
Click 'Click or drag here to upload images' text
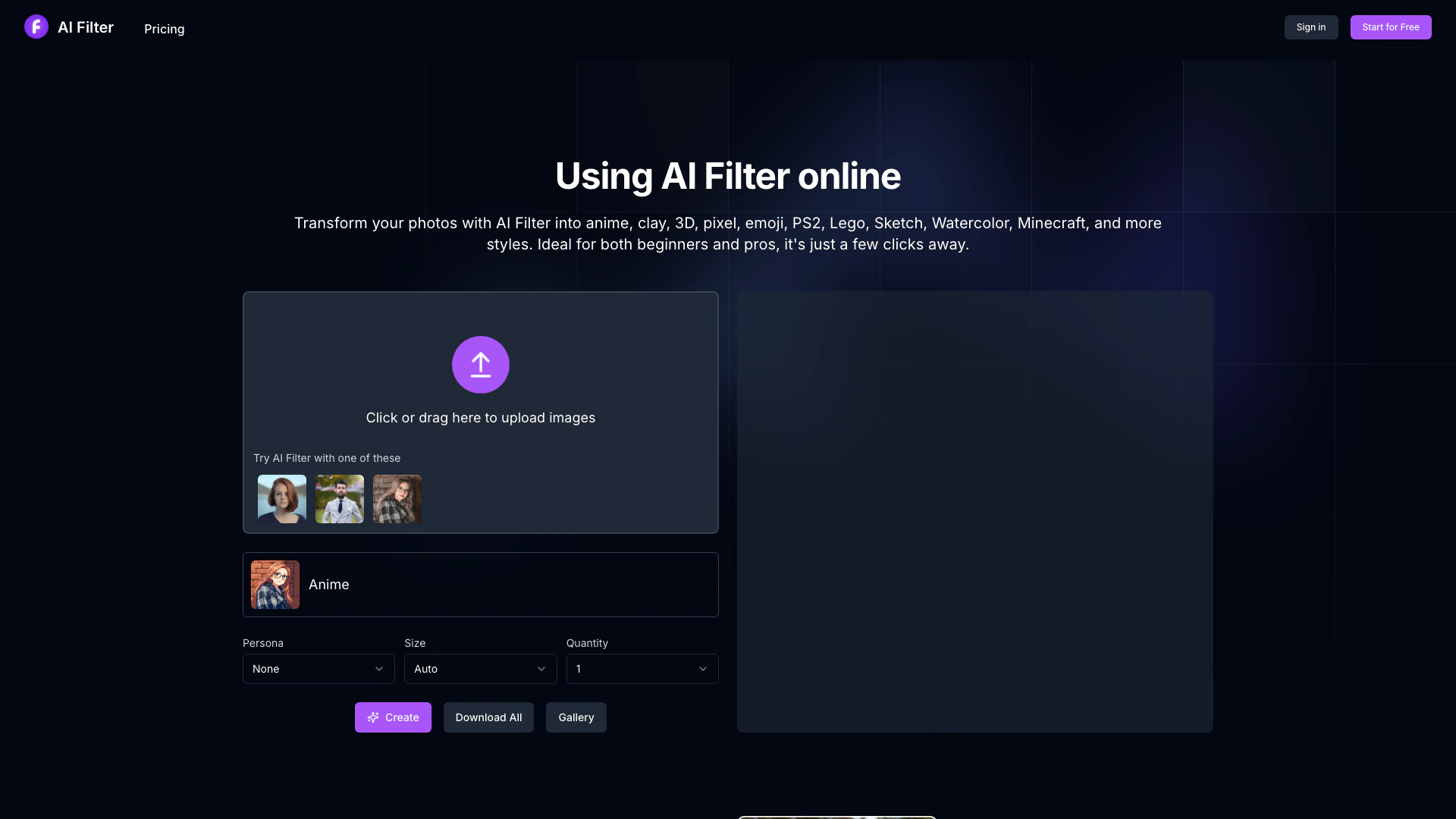(x=481, y=418)
